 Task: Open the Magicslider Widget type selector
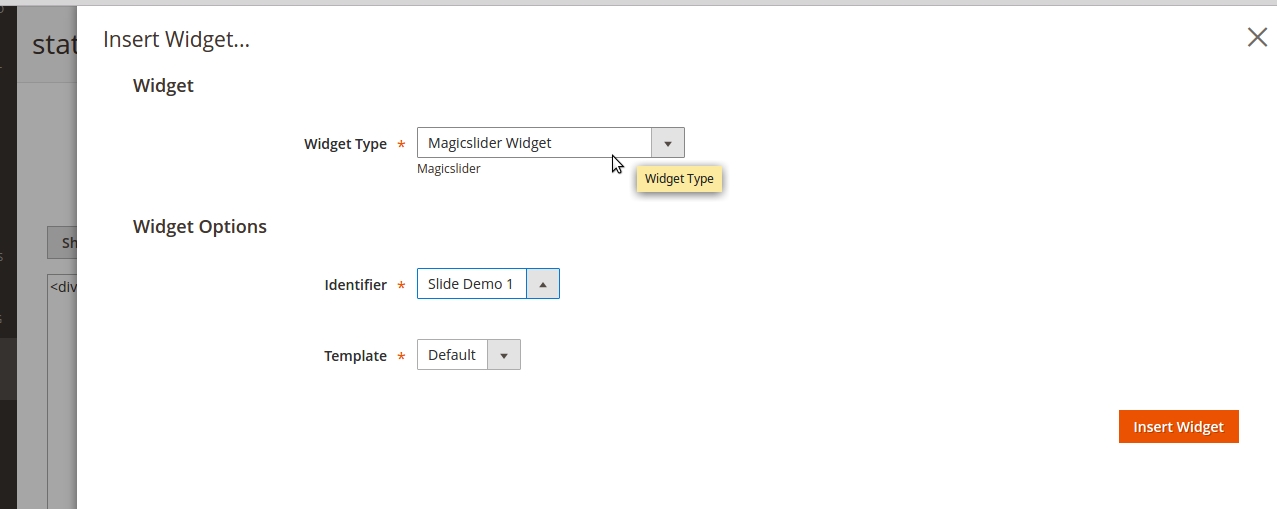[x=534, y=143]
